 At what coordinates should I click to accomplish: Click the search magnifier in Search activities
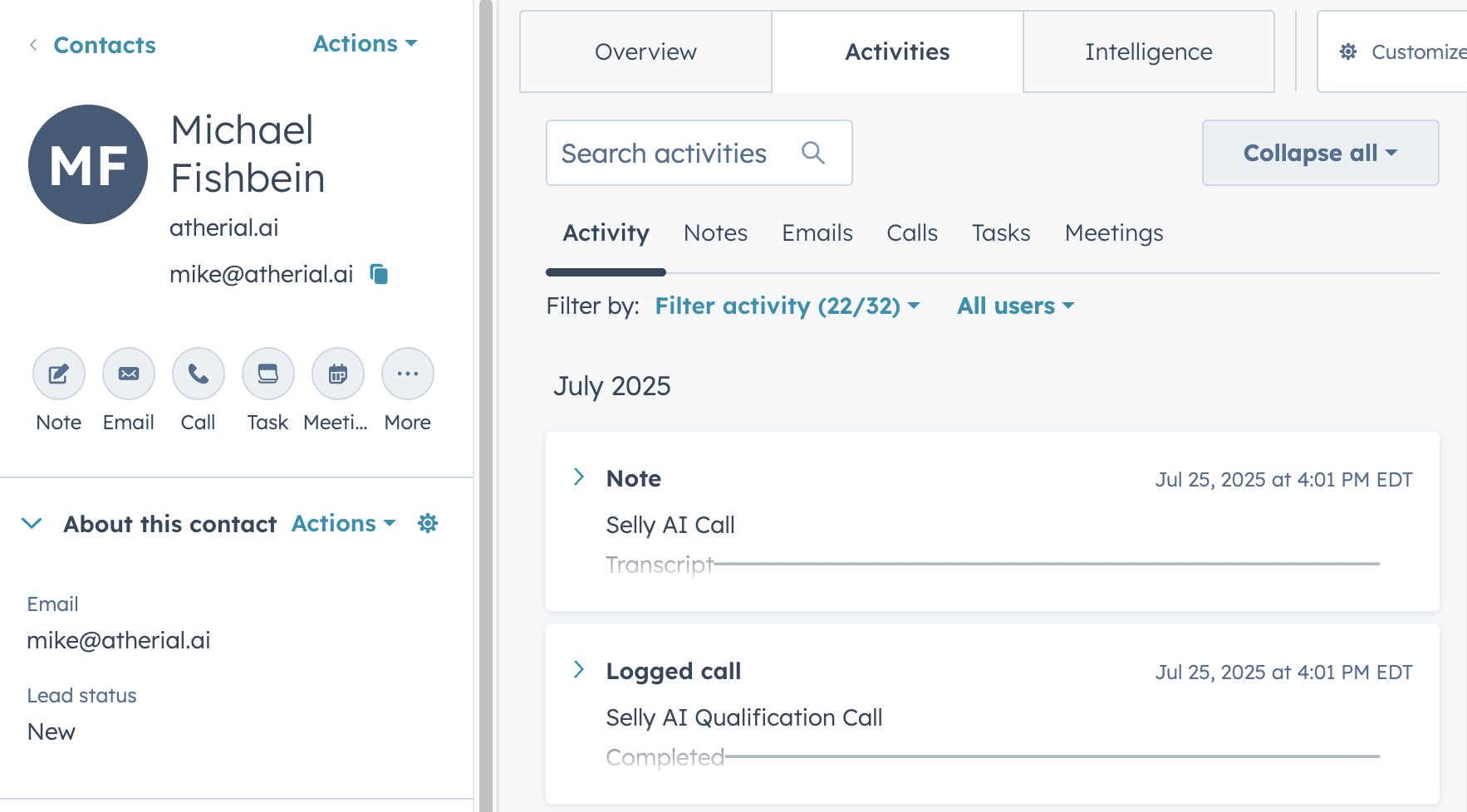(x=813, y=153)
